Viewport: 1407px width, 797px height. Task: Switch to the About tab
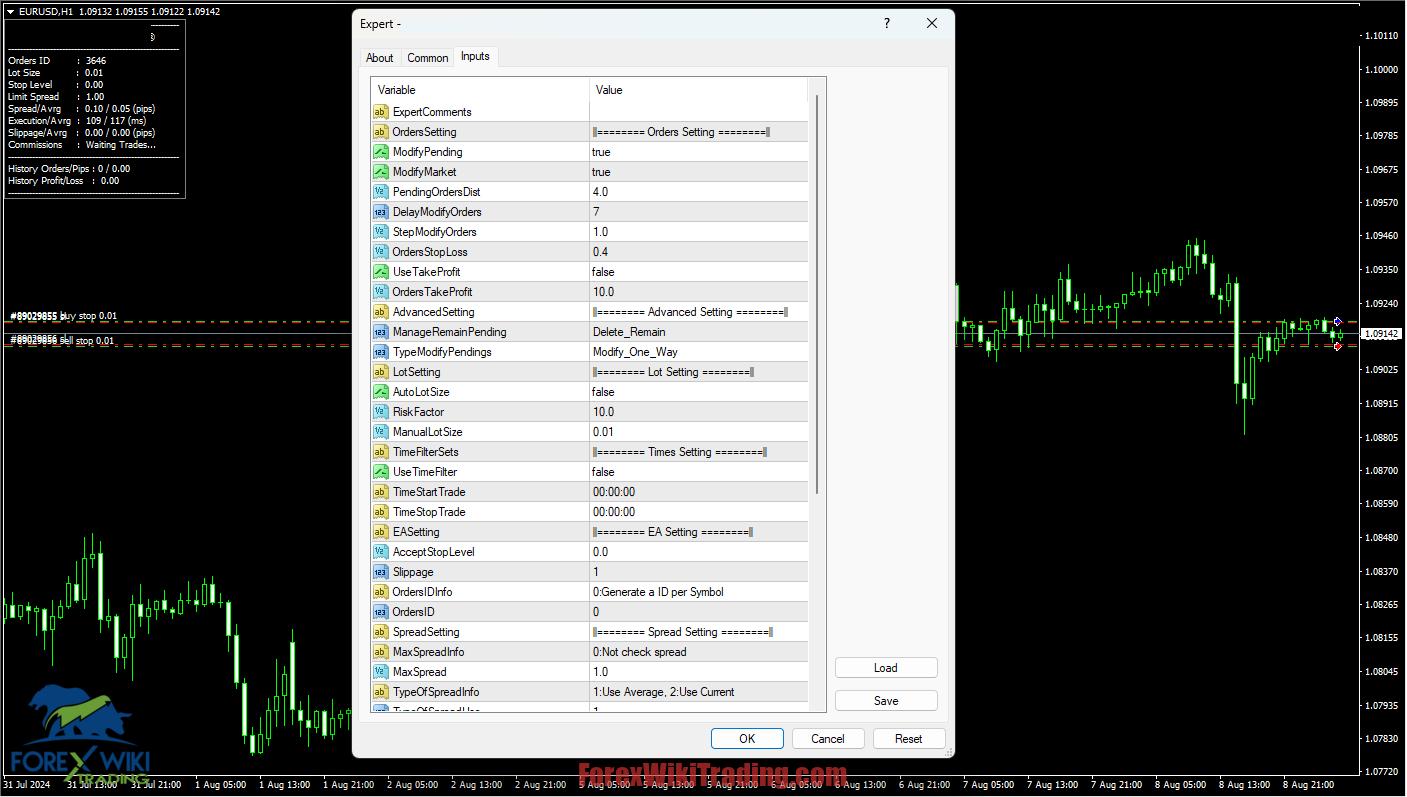[x=380, y=57]
